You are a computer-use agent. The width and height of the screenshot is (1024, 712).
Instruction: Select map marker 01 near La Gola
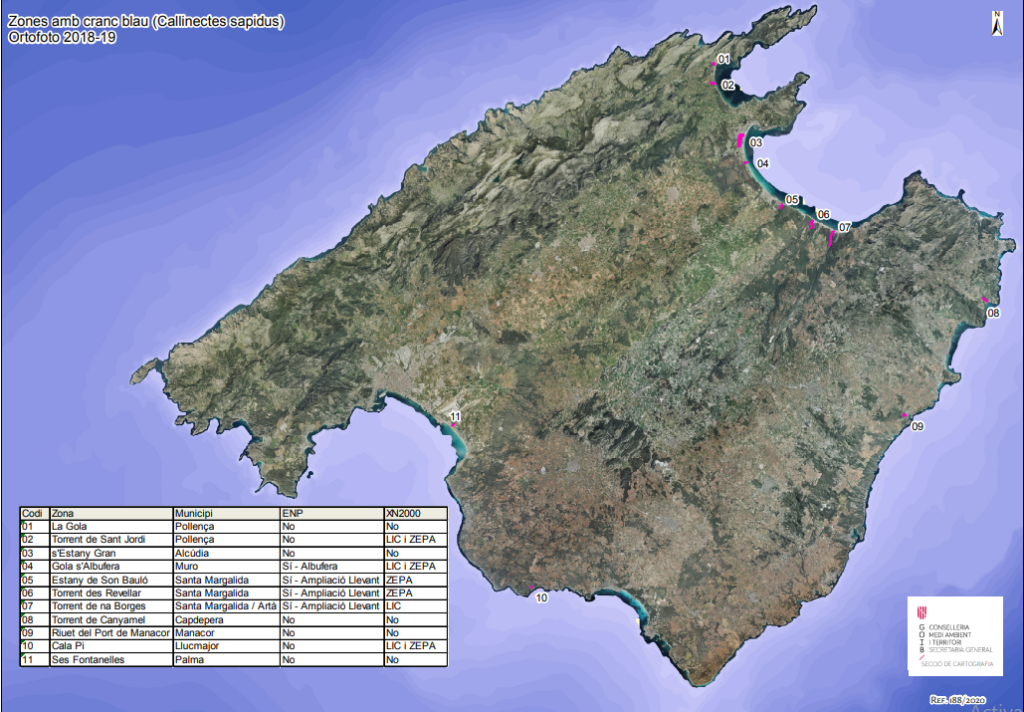point(715,62)
